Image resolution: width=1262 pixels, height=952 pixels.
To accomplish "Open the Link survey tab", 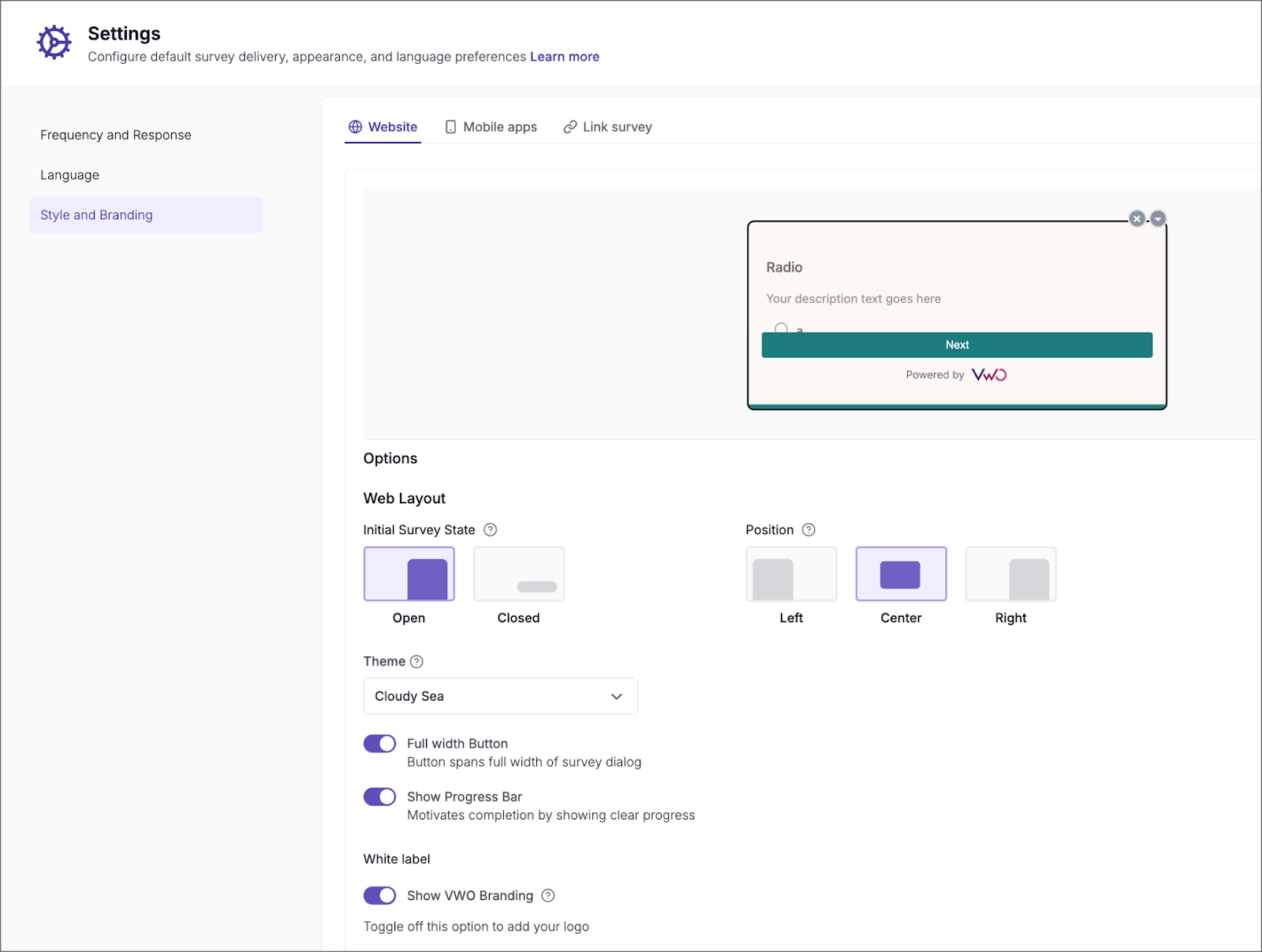I will (x=607, y=127).
